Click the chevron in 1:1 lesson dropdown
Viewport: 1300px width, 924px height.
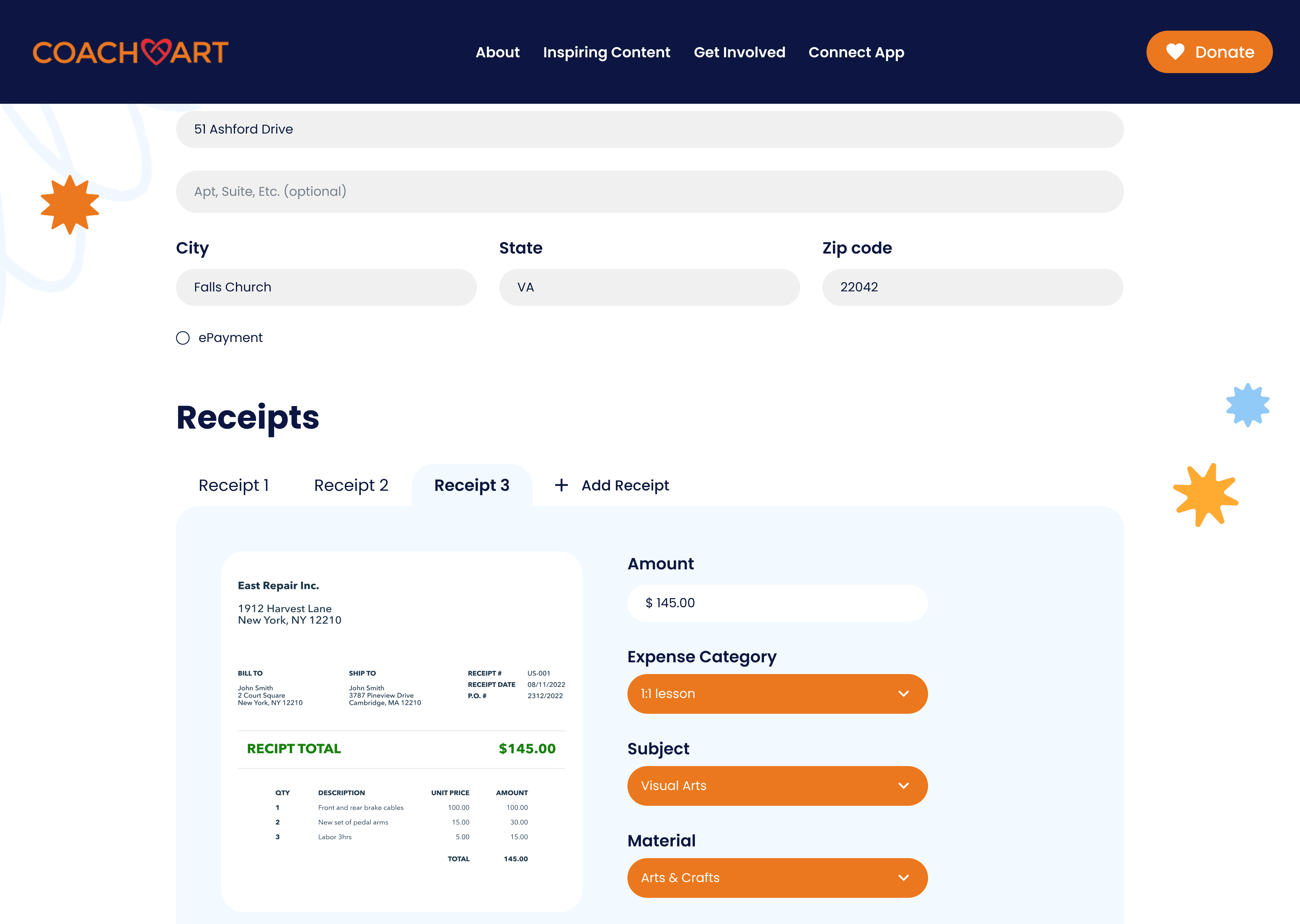coord(903,694)
